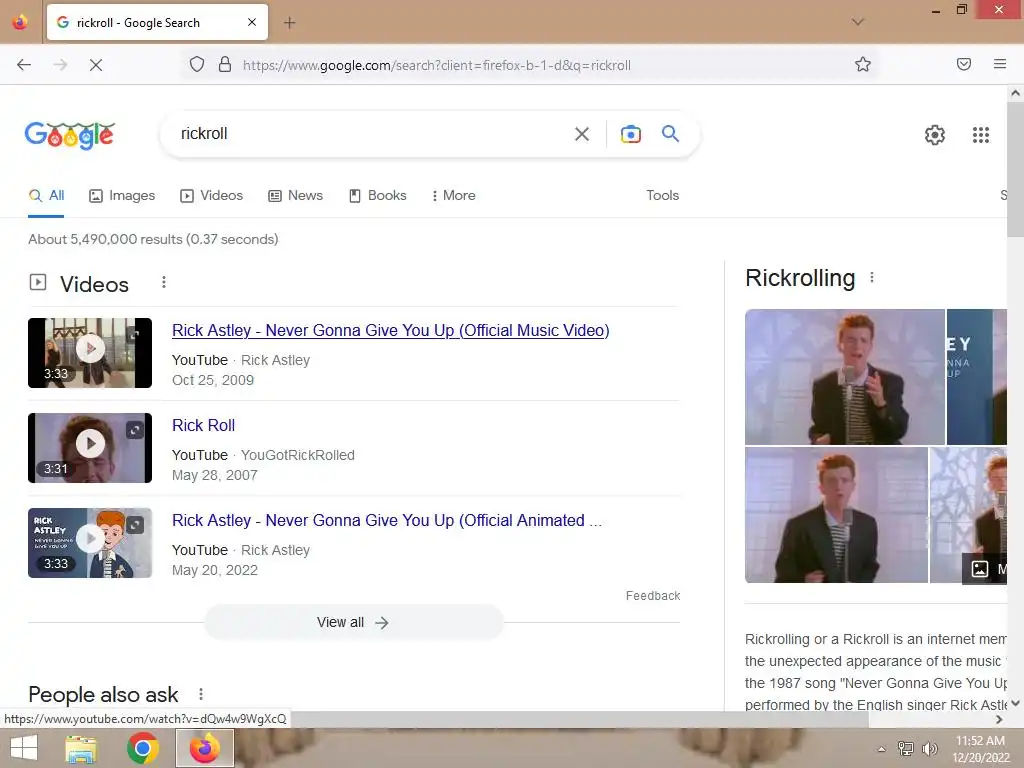Open Official Animated video link
This screenshot has height=768, width=1024.
(x=387, y=520)
